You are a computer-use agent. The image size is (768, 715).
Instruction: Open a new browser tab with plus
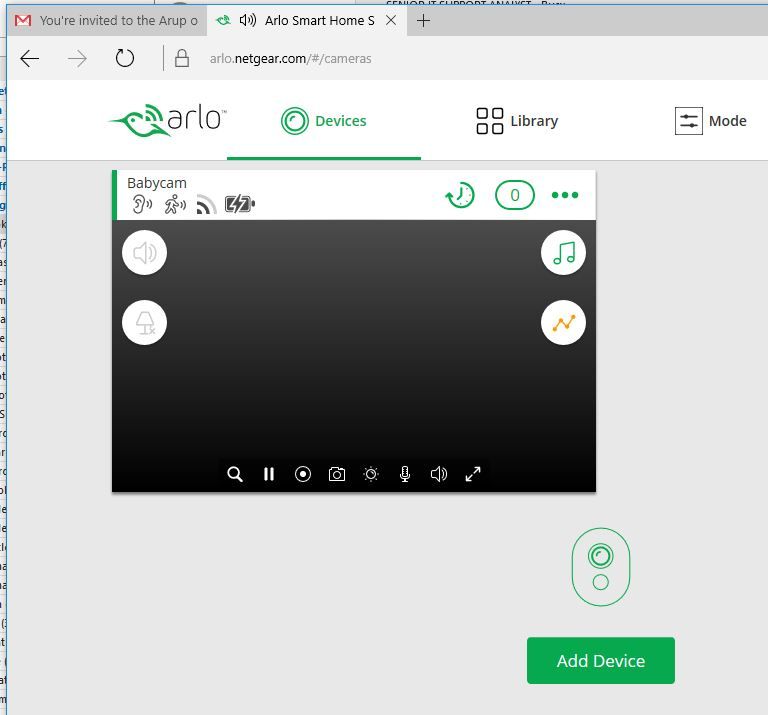pos(423,21)
